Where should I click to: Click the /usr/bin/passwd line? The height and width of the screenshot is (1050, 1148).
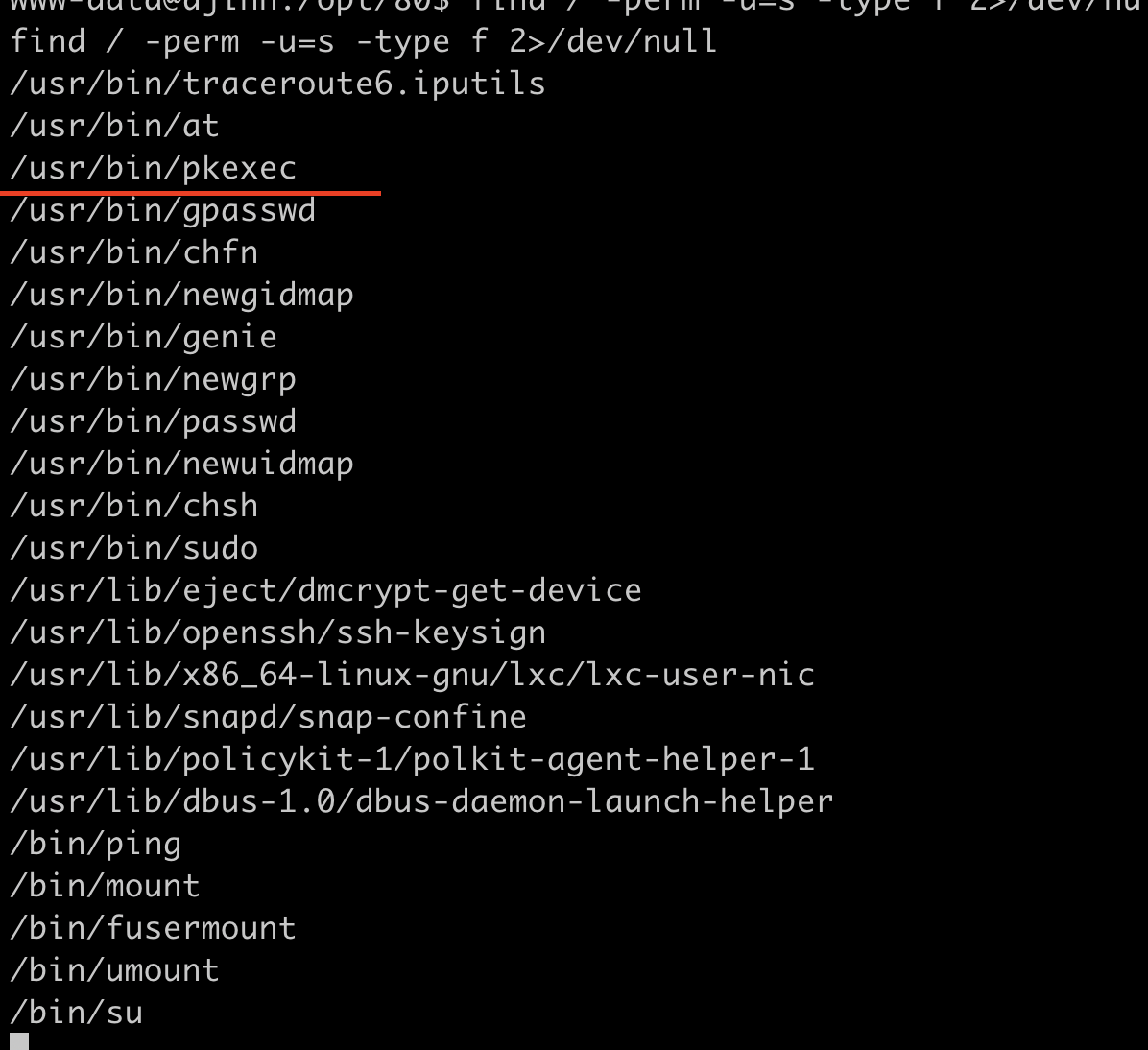(x=153, y=421)
